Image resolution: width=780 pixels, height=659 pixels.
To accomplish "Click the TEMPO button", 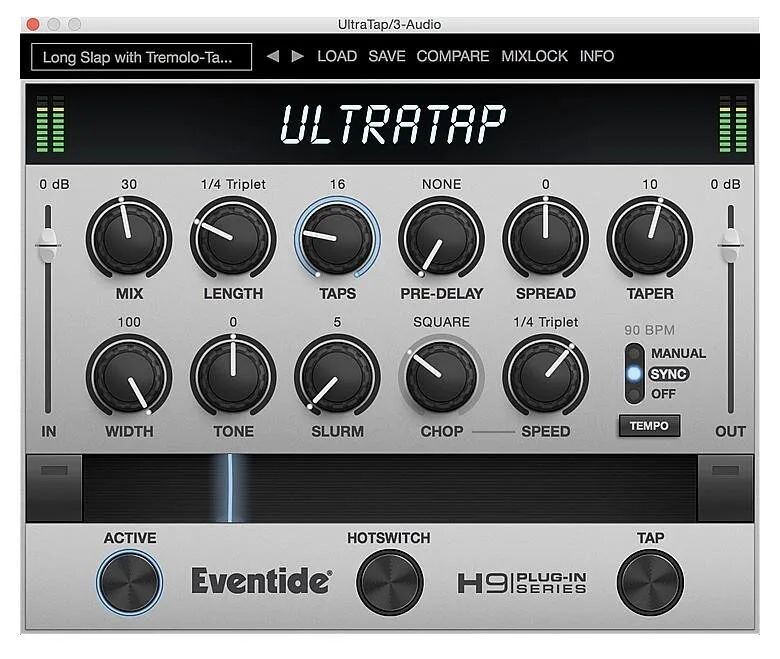I will pos(649,426).
